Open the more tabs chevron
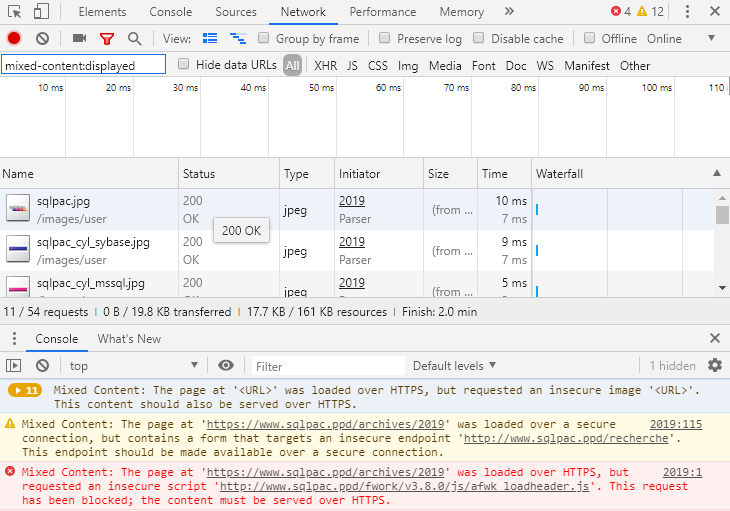 [x=509, y=11]
